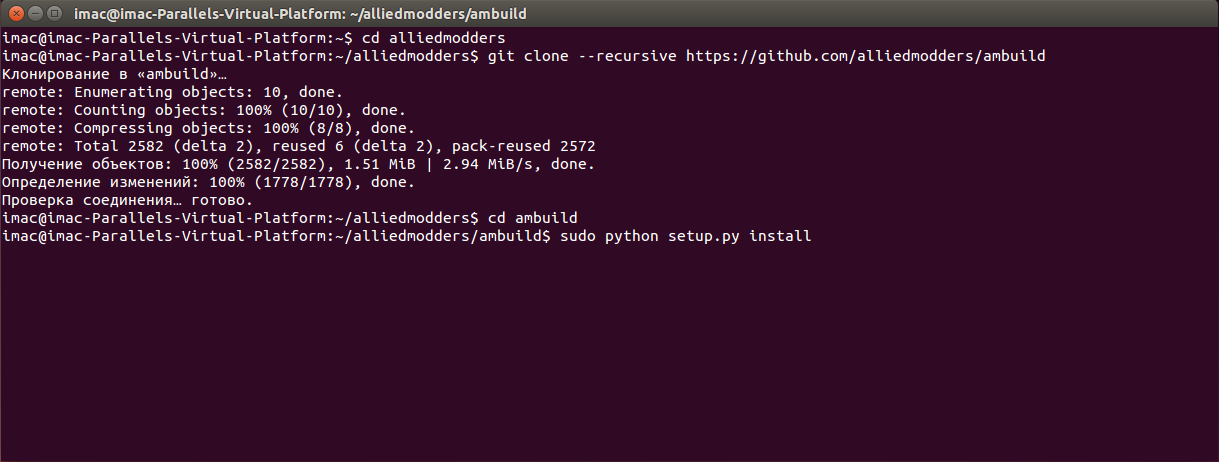Click the 'Получение объектов' progress line

pos(299,164)
